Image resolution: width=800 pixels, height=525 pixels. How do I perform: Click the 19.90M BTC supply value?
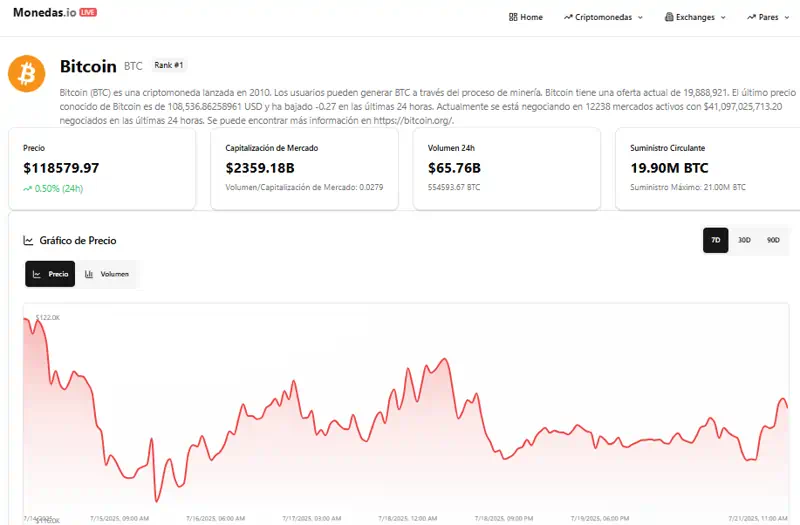coord(669,168)
